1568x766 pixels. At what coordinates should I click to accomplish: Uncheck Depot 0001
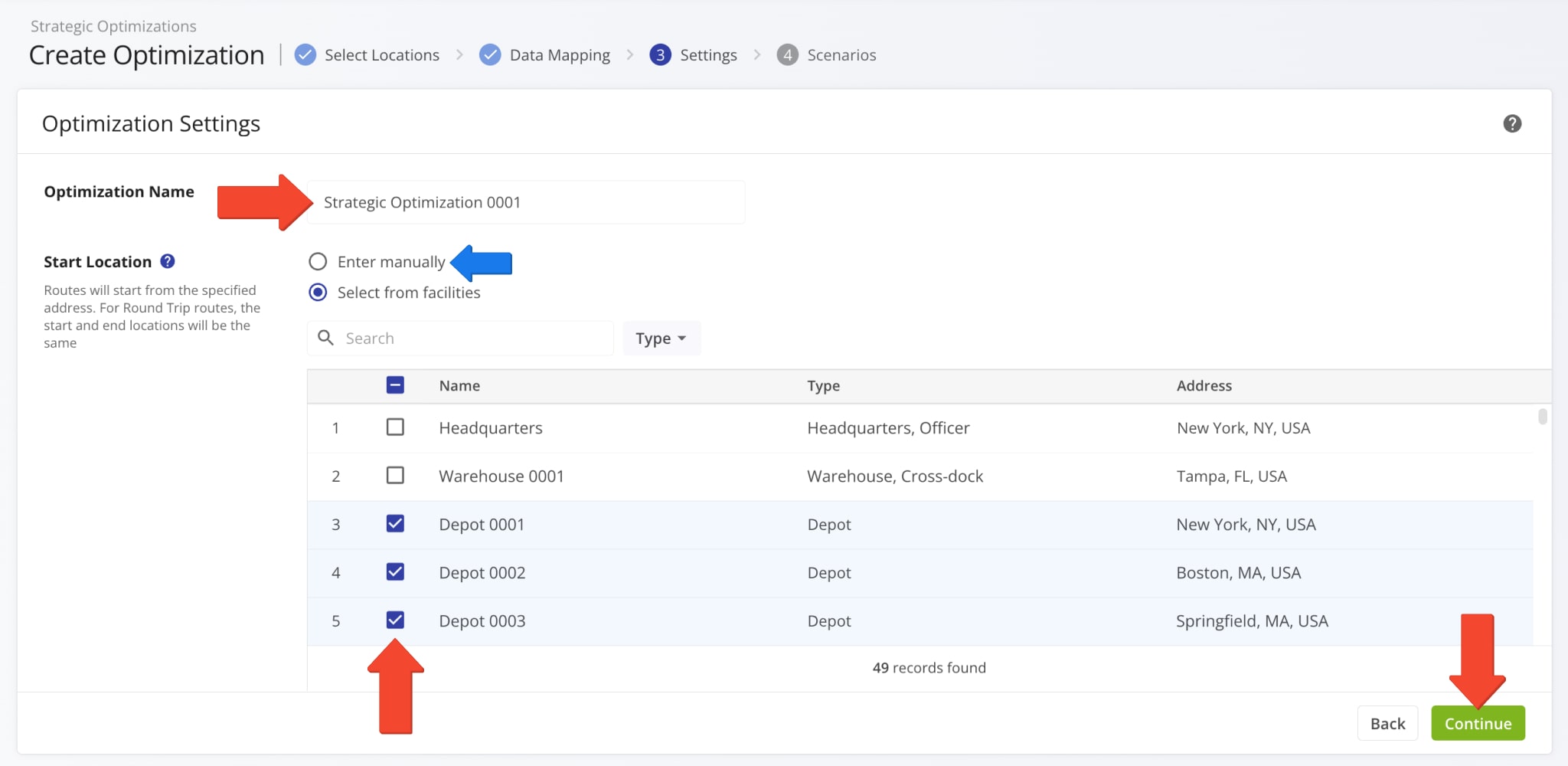coord(395,524)
